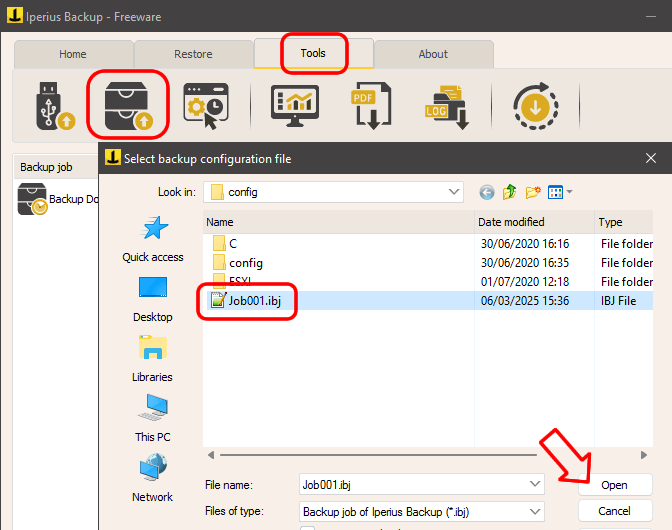Select the C folder icon
The height and width of the screenshot is (530, 672).
(x=219, y=243)
